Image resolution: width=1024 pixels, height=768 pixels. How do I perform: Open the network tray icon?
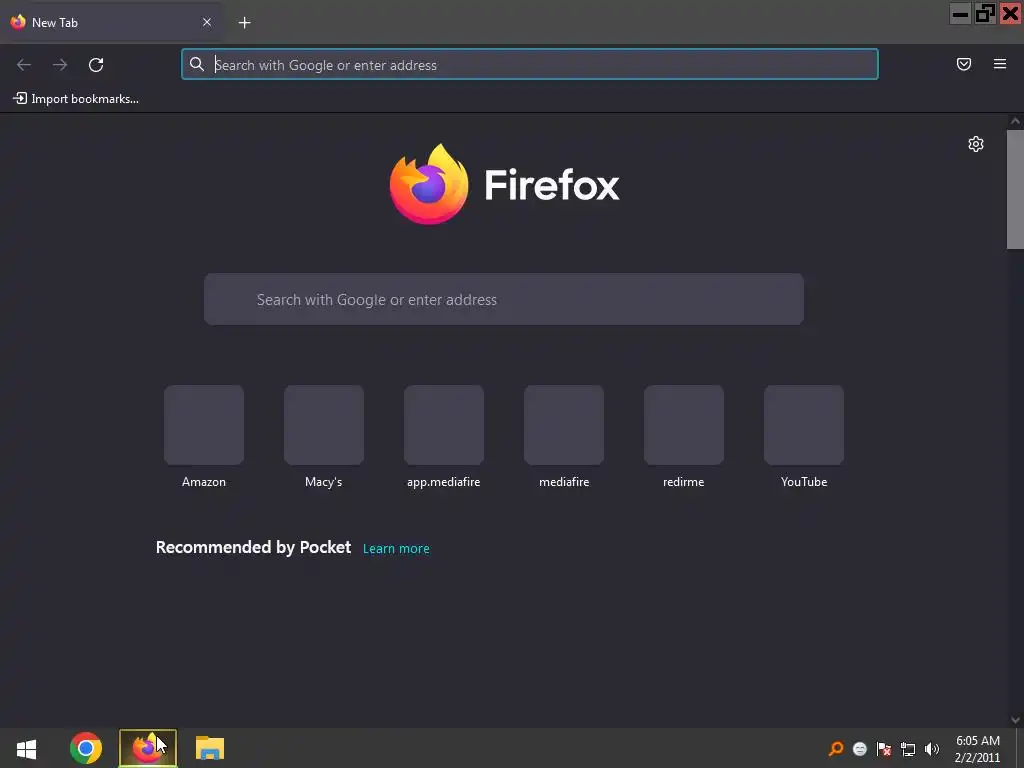point(908,749)
